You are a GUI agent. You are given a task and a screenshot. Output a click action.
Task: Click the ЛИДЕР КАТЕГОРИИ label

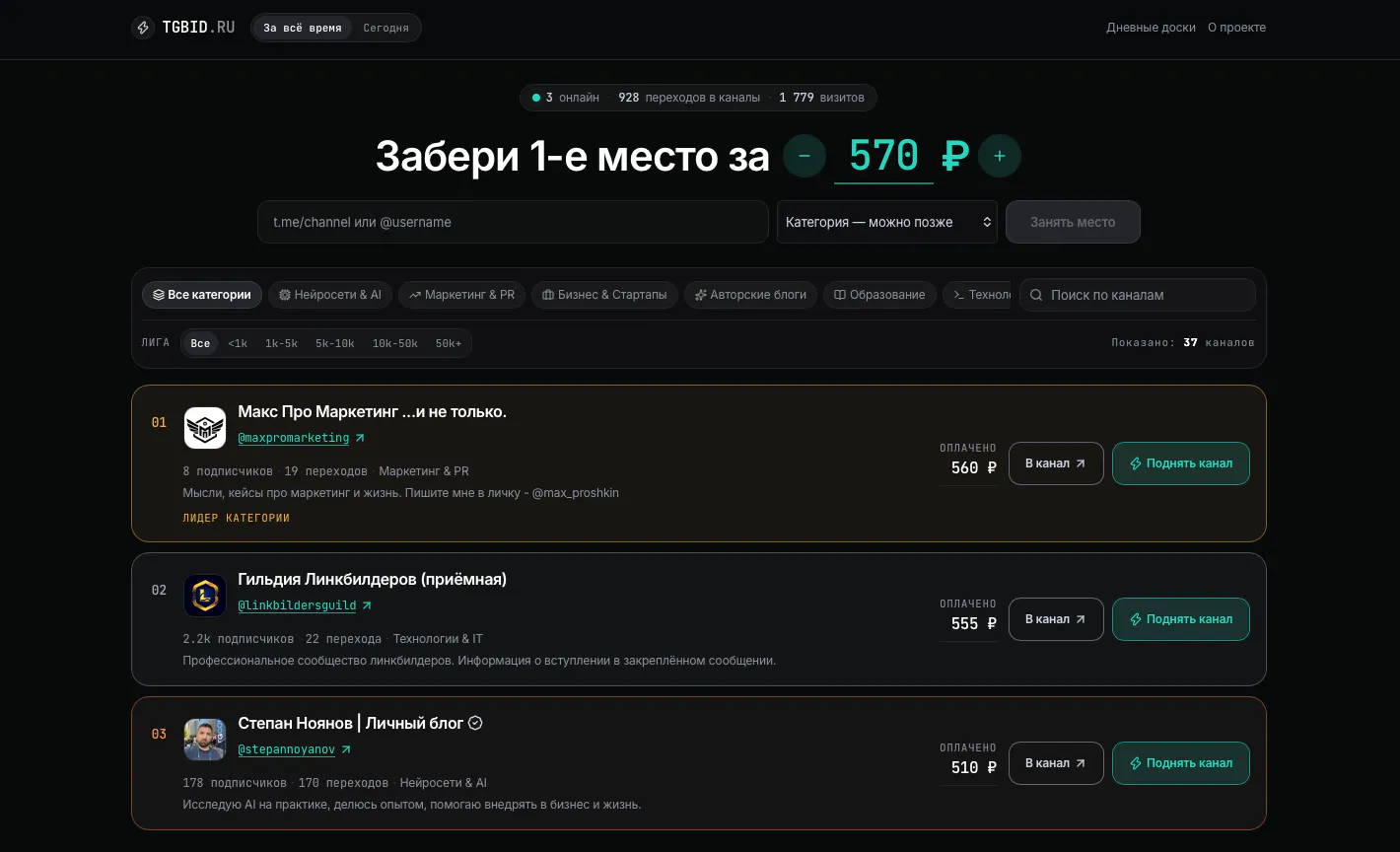coord(237,518)
